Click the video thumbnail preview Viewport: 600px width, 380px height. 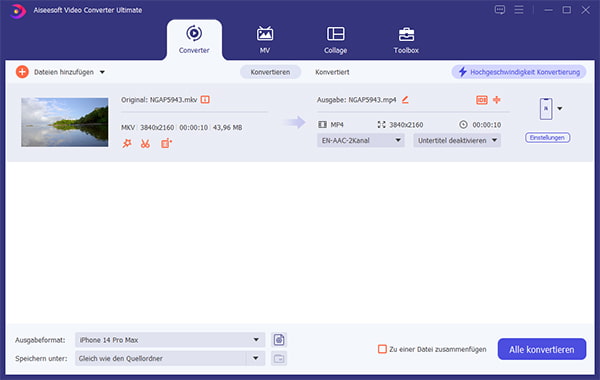point(65,122)
